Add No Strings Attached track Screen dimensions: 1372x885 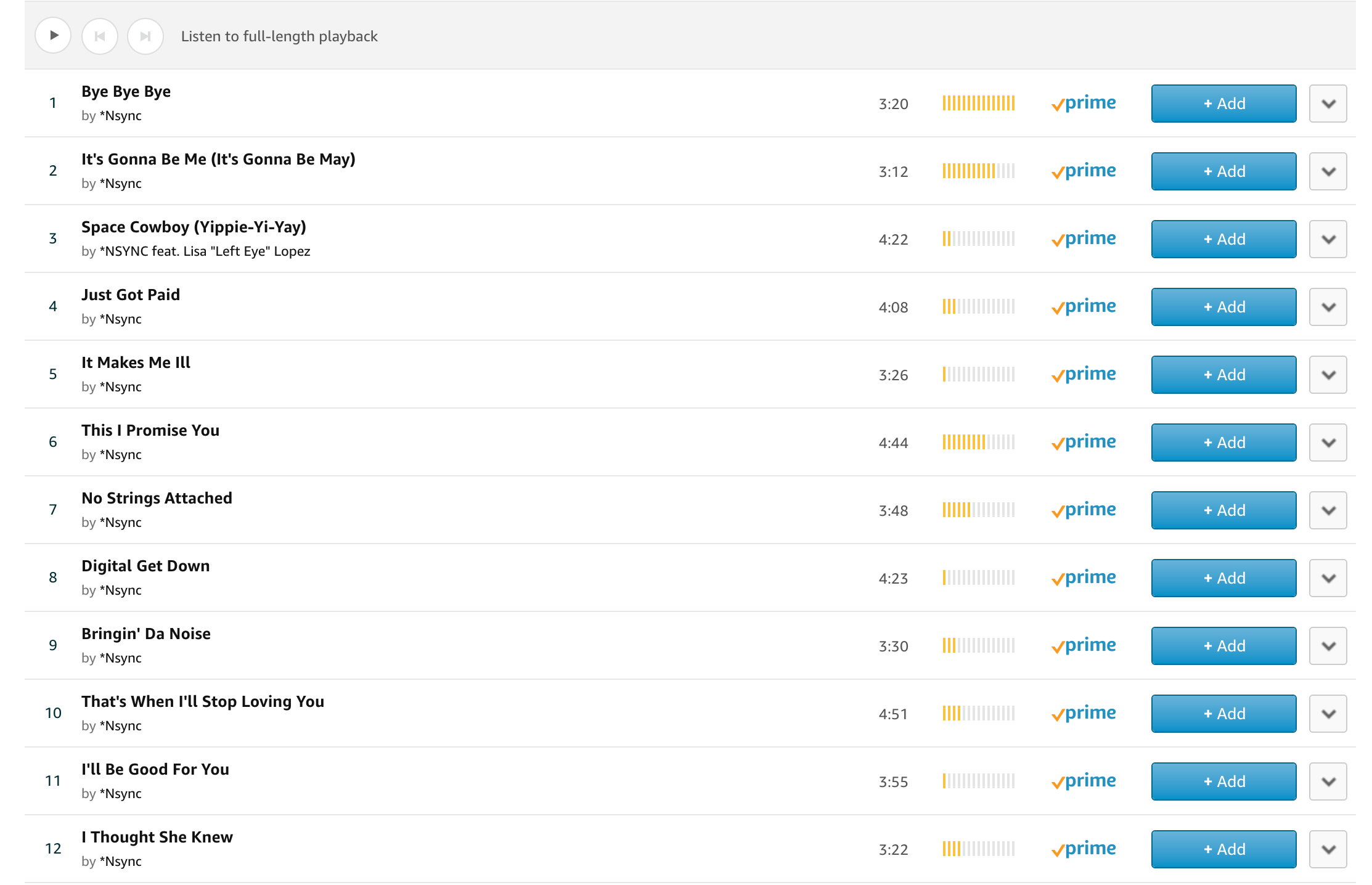click(1223, 510)
